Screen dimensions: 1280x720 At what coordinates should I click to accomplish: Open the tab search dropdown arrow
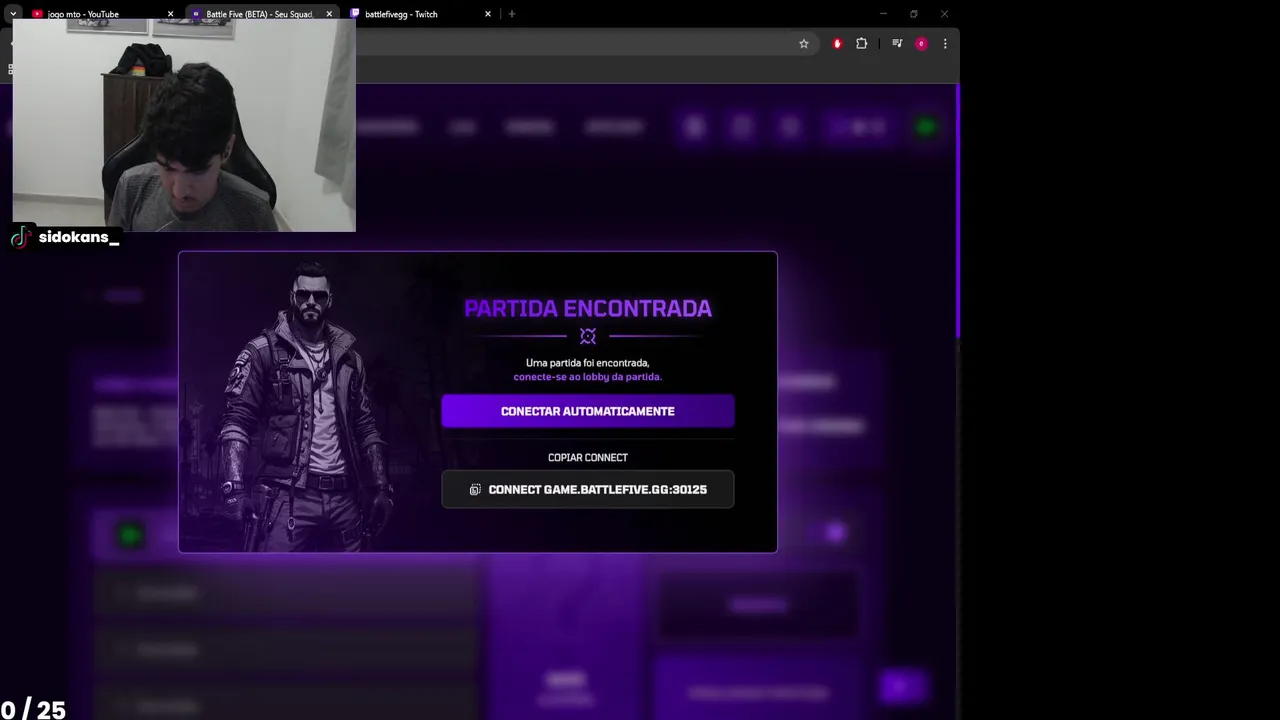(x=13, y=14)
